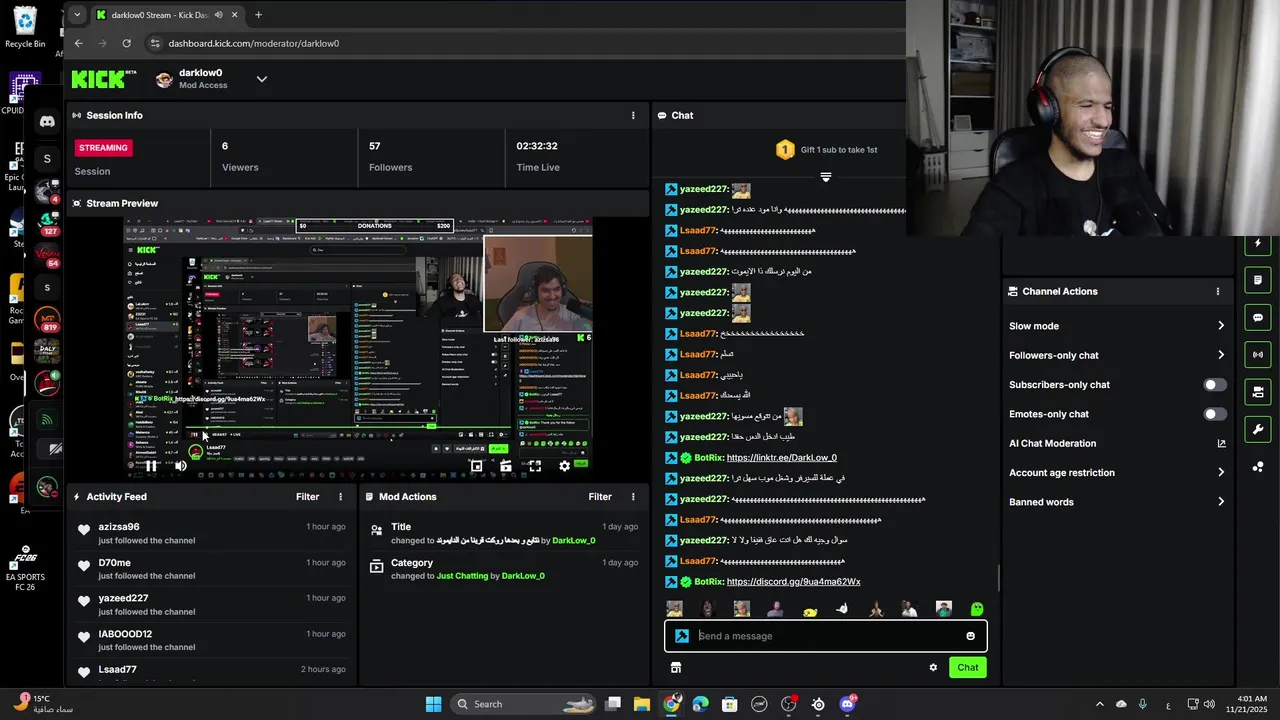Open wrench tools icon in right sidebar
Image resolution: width=1280 pixels, height=720 pixels.
1258,429
